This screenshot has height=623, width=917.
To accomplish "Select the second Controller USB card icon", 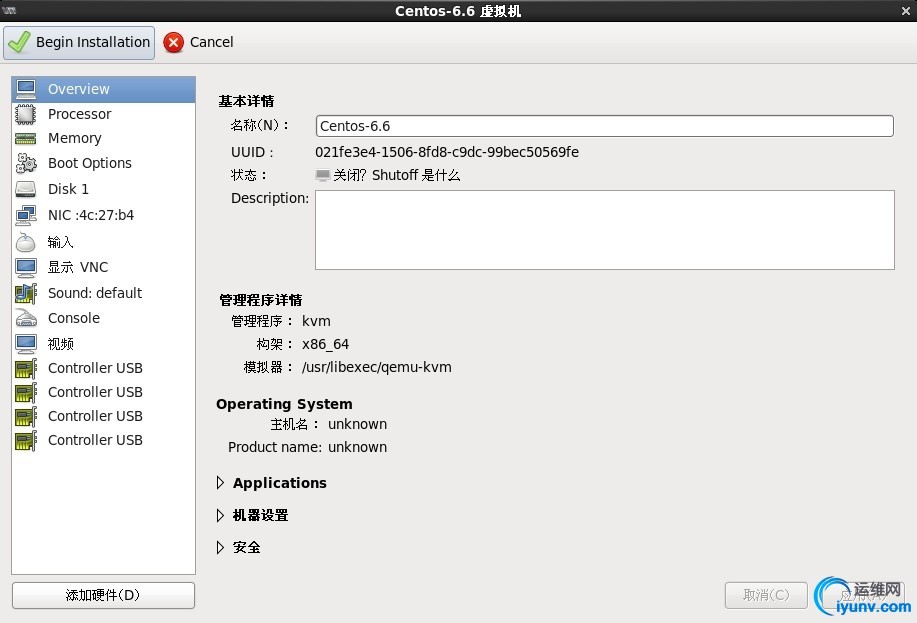I will coord(26,393).
